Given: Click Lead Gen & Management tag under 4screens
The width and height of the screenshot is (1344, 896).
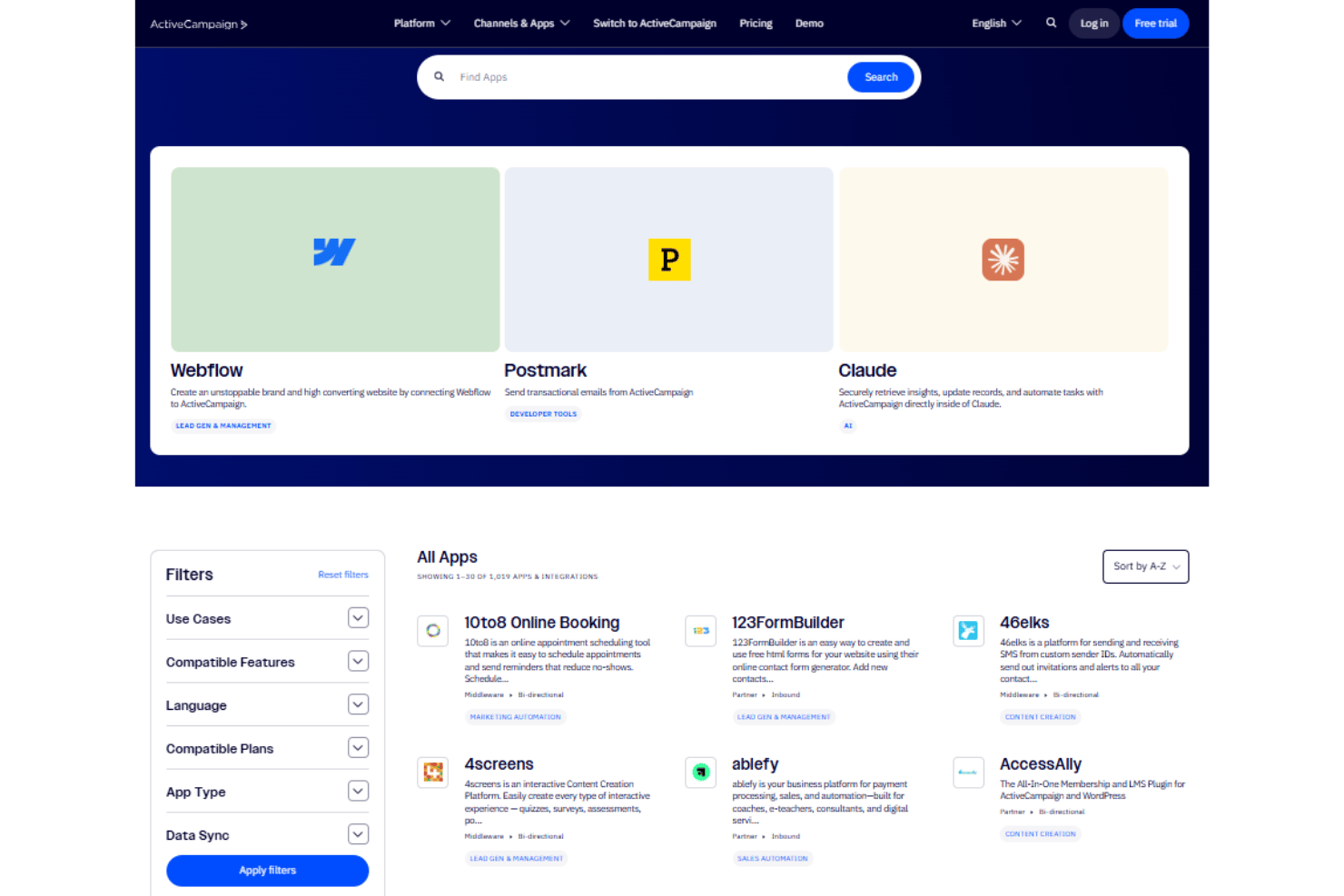Looking at the screenshot, I should [x=516, y=859].
